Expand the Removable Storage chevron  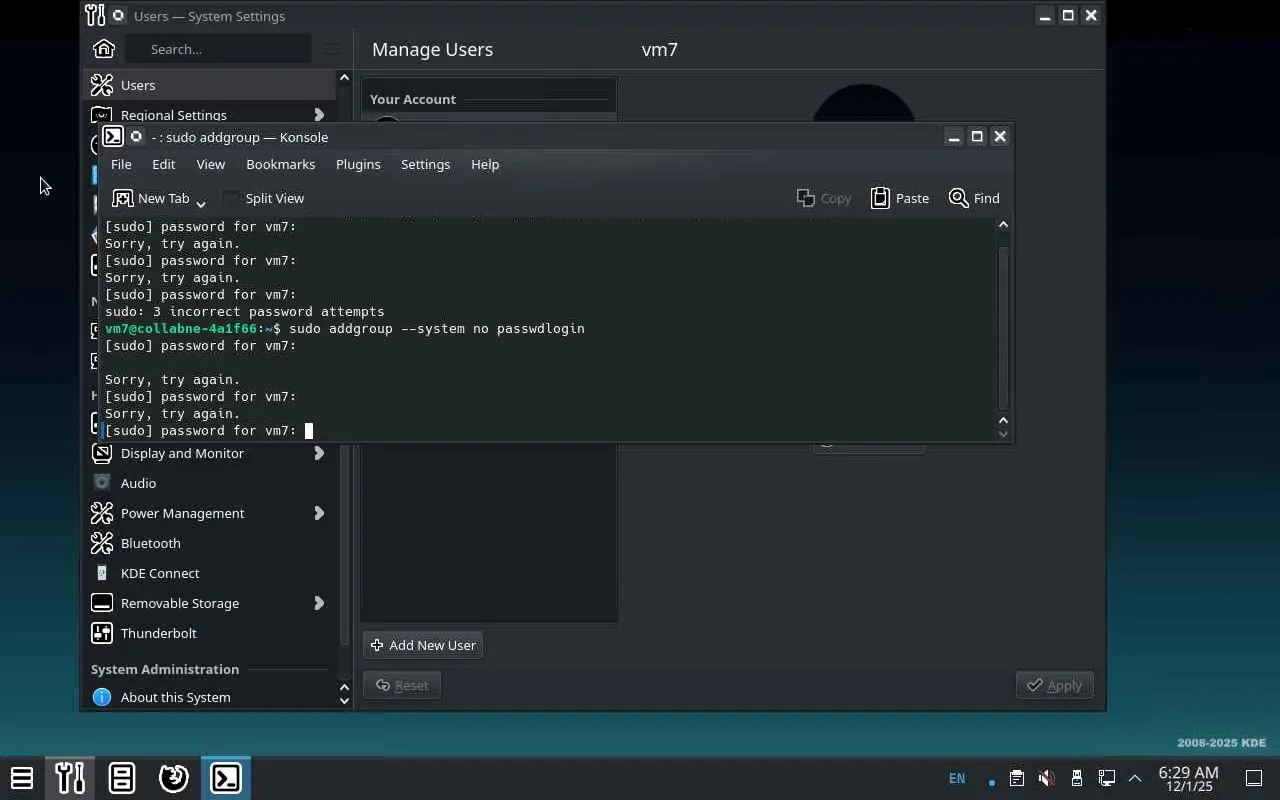pos(319,603)
